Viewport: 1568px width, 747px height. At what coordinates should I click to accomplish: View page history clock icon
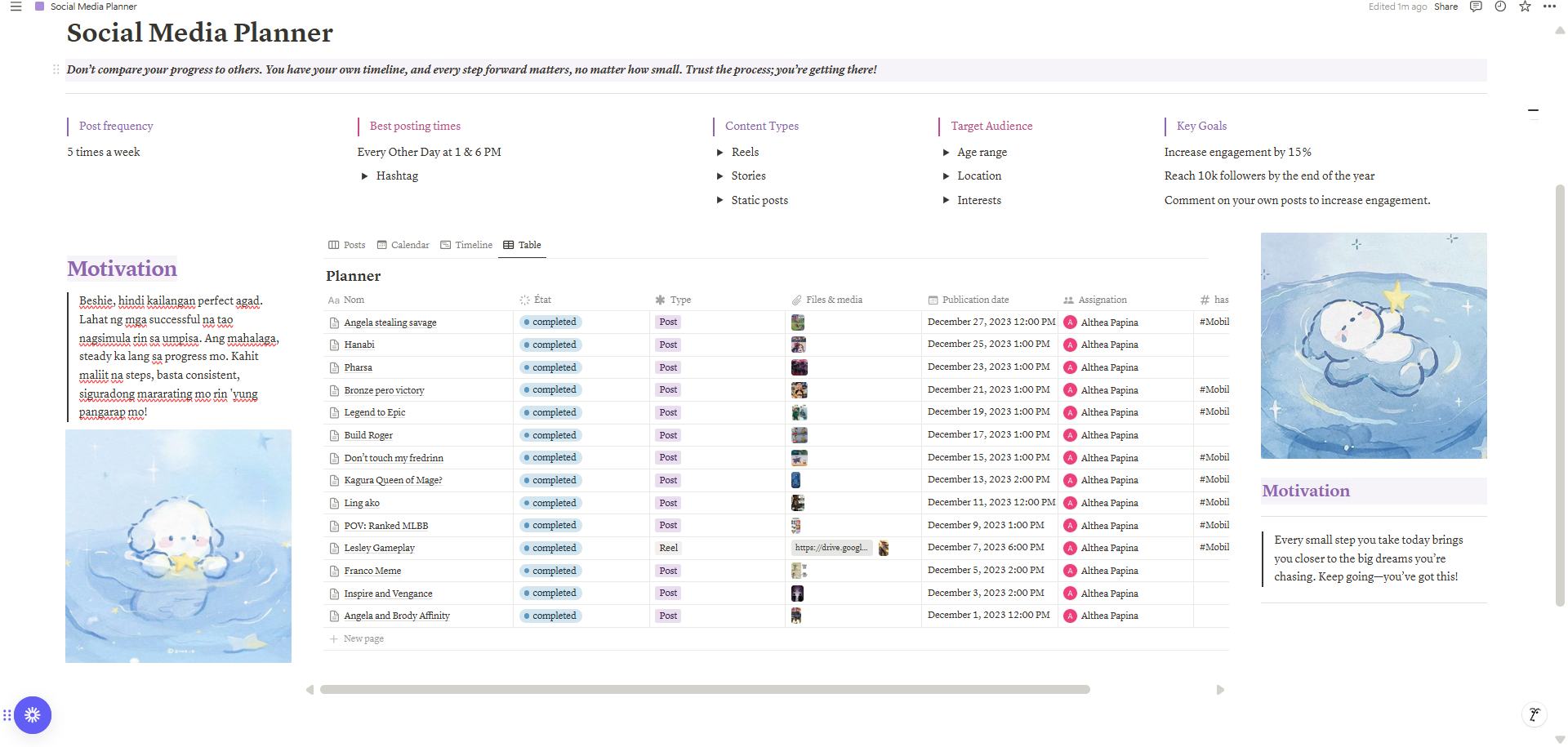click(x=1500, y=7)
